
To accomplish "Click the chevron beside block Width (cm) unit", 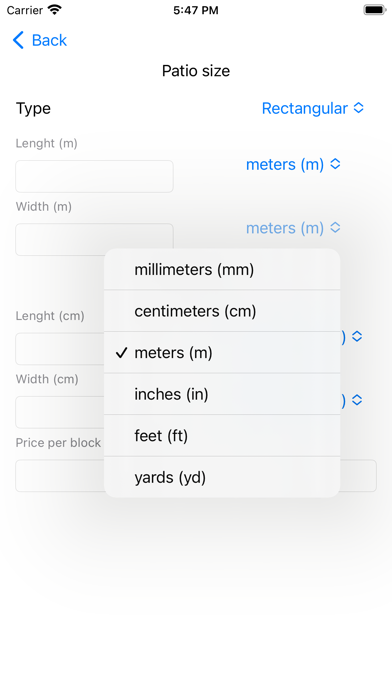I will [357, 400].
